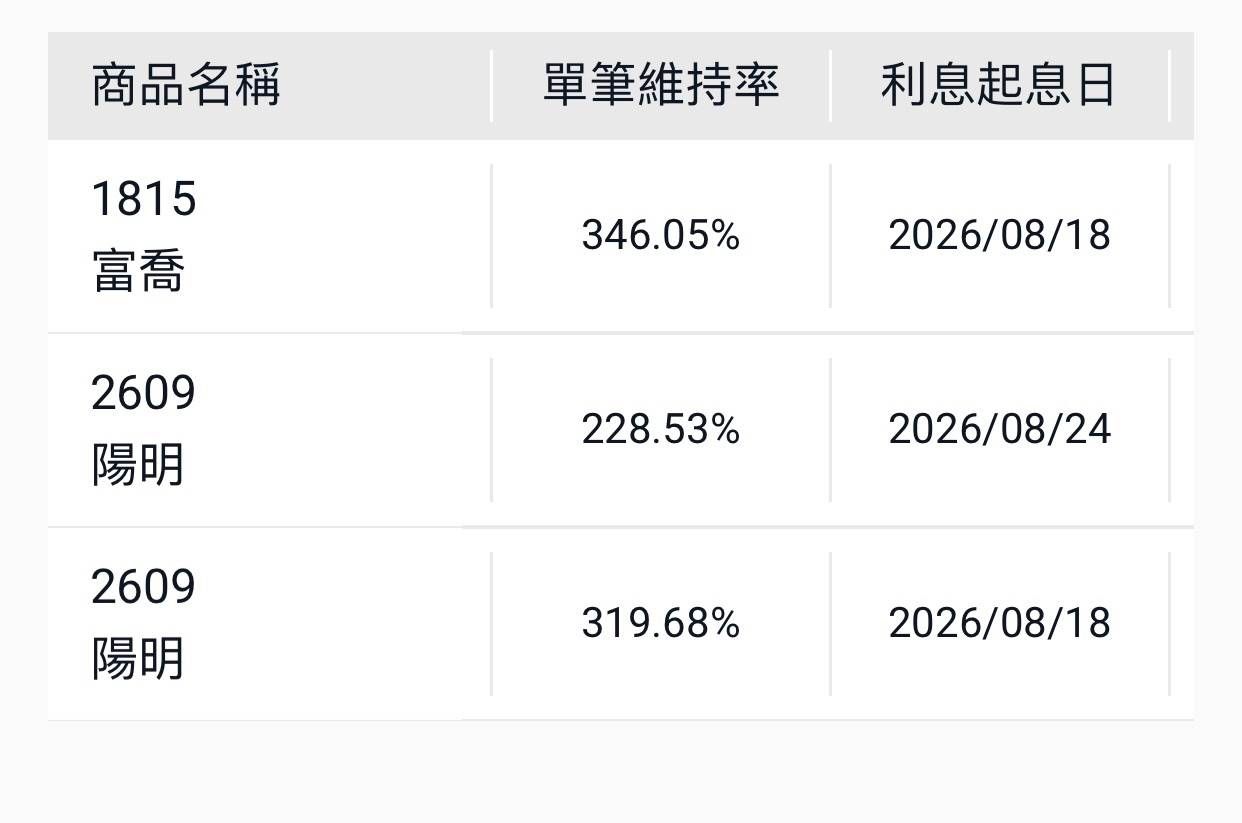Tap the 346.05% maintenance rate cell
The width and height of the screenshot is (1242, 823).
[661, 236]
